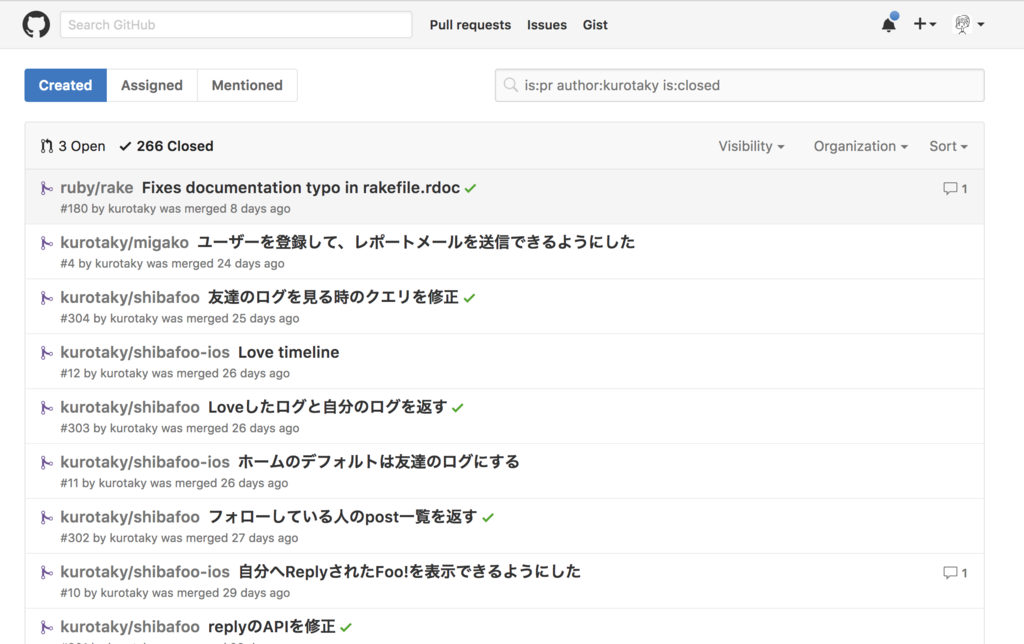Viewport: 1024px width, 644px height.
Task: Click the GitHub Octocat logo
Action: (x=36, y=25)
